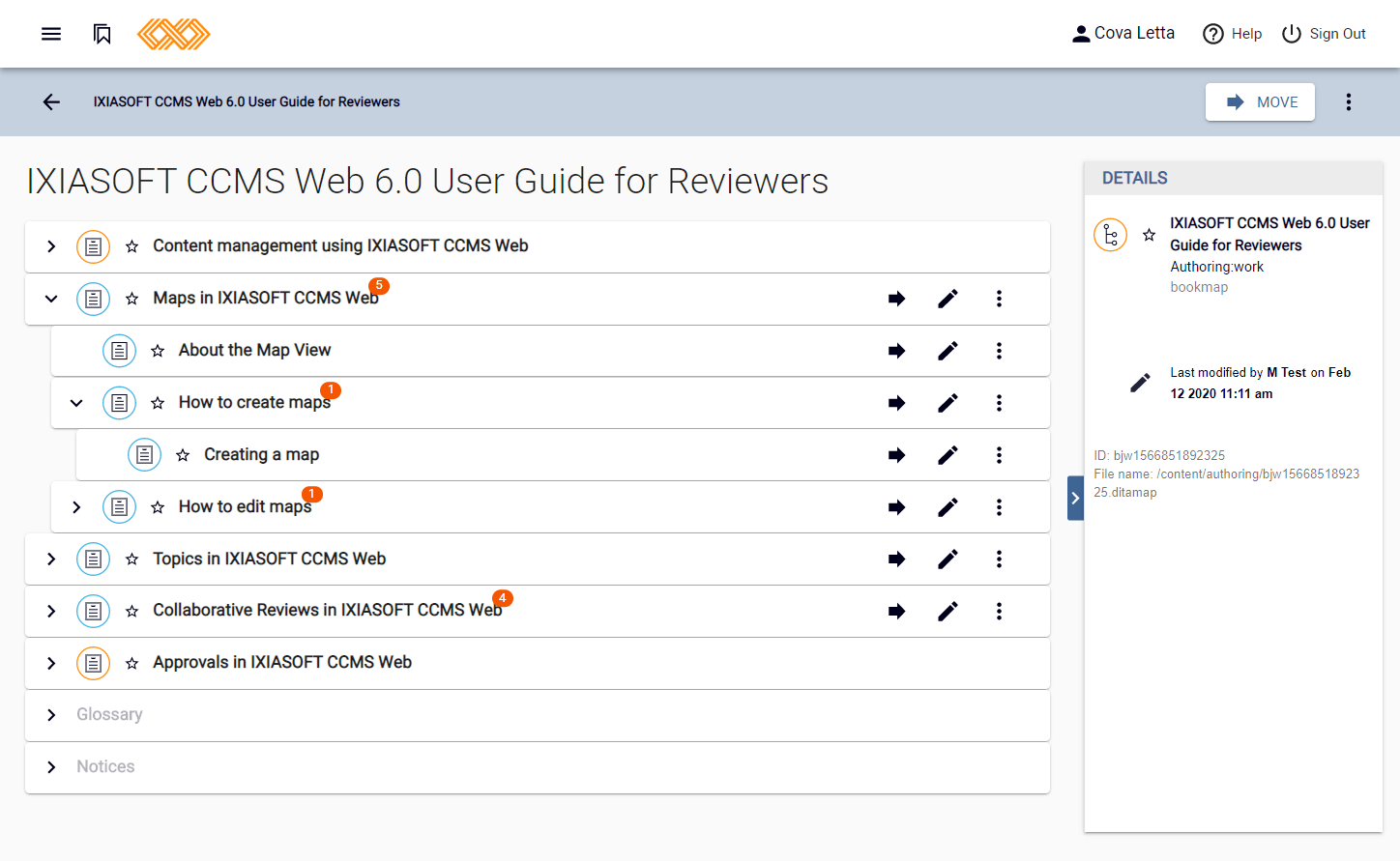Expand the Glossary section

click(51, 715)
